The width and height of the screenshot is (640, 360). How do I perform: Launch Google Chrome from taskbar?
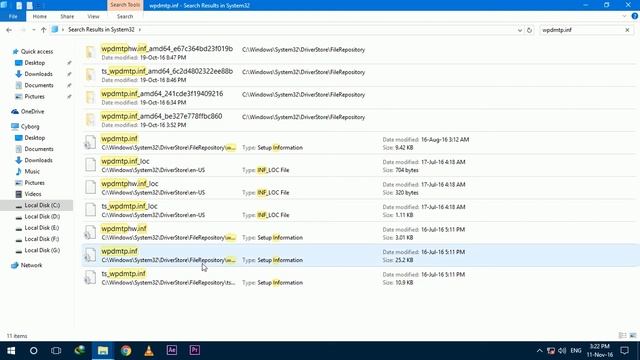pos(126,351)
